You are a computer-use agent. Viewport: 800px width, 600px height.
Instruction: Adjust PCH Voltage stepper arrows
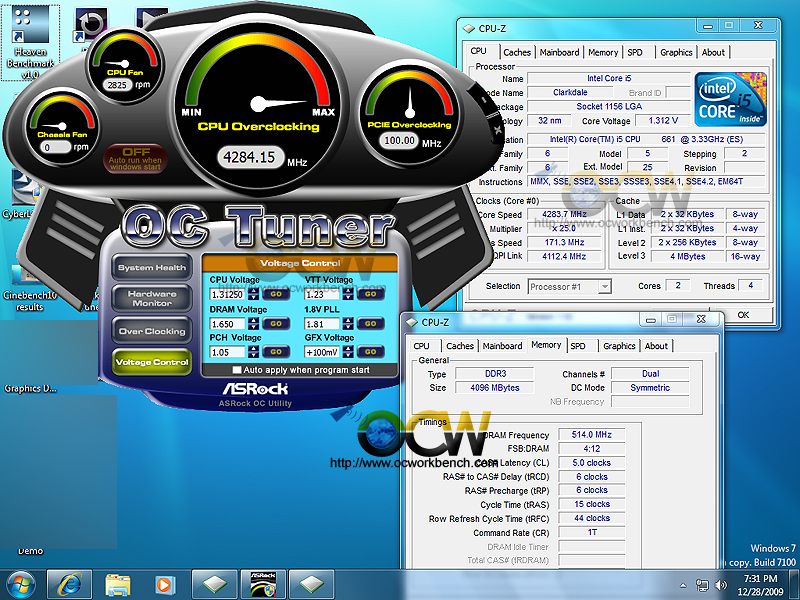(253, 352)
